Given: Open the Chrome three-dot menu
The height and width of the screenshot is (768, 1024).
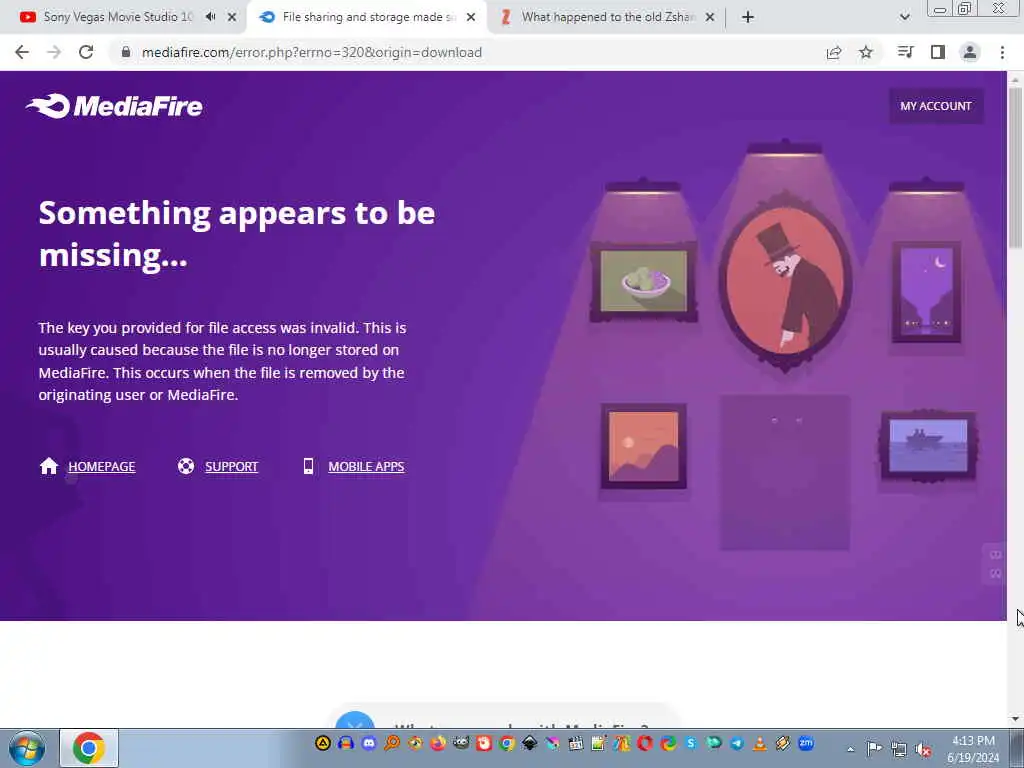Looking at the screenshot, I should tap(1002, 52).
